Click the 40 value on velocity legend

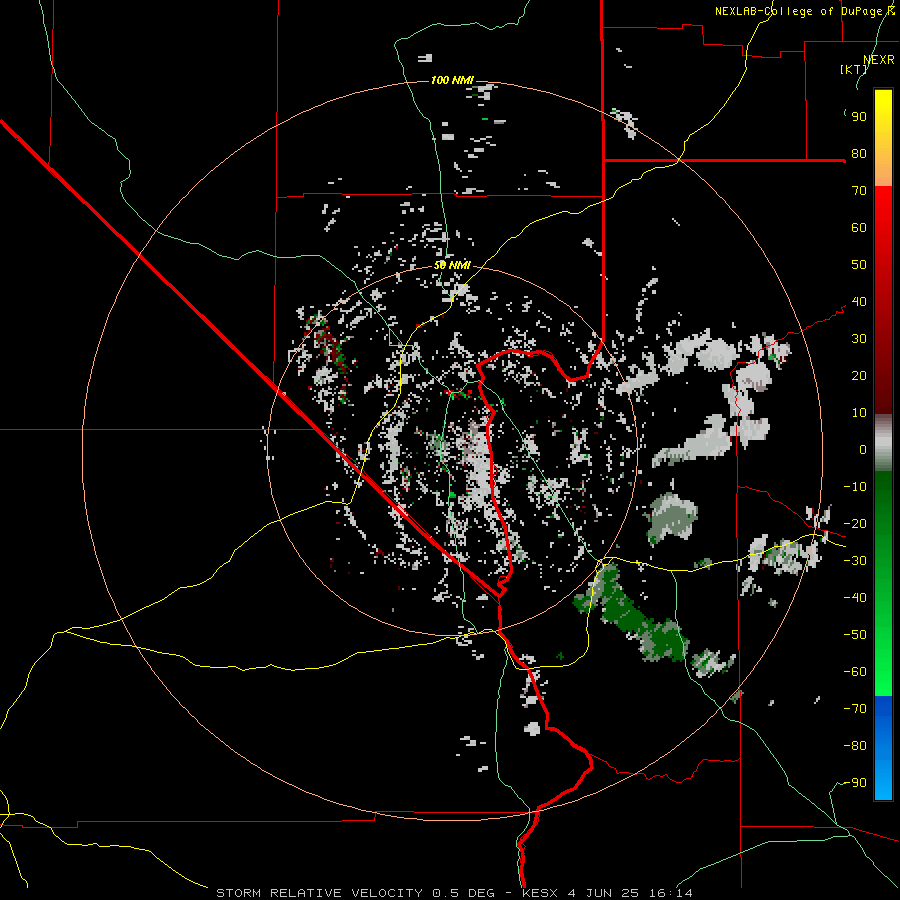coord(859,302)
